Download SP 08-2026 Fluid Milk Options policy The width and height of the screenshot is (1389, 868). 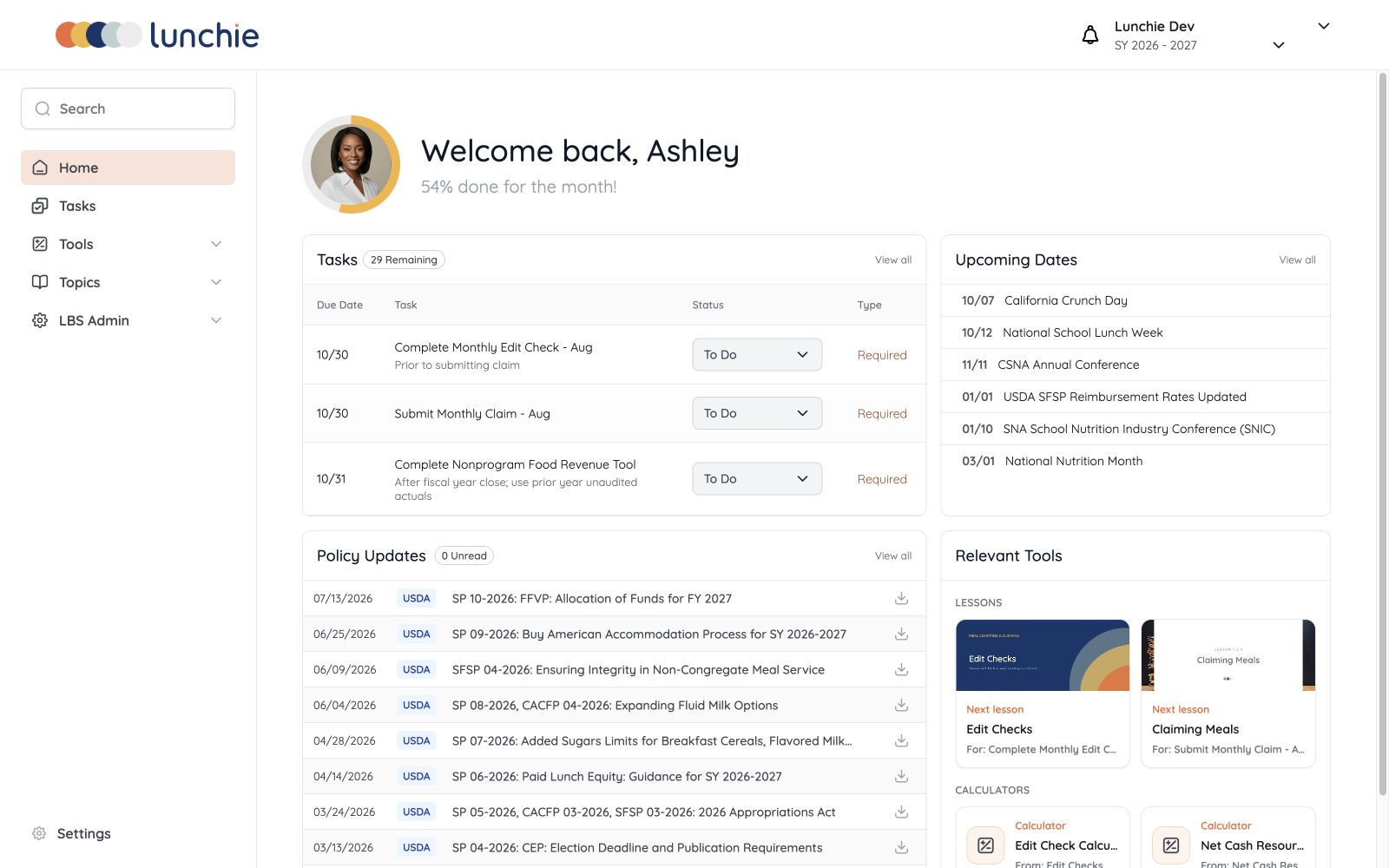pos(901,705)
